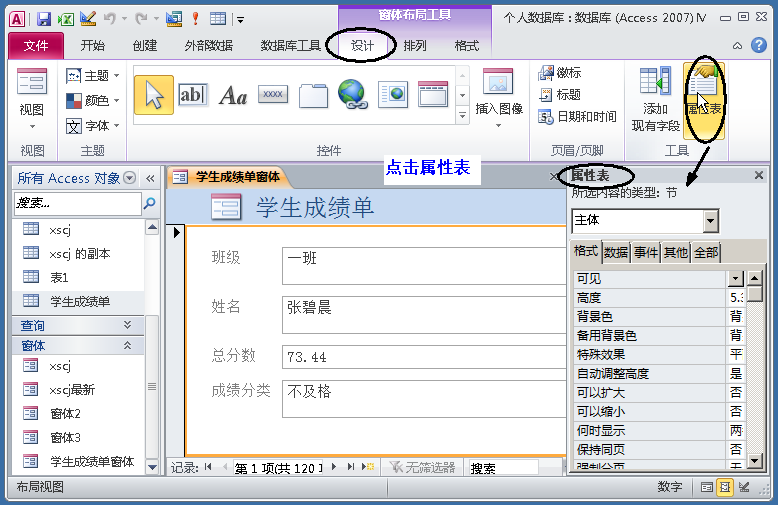The width and height of the screenshot is (778, 505).
Task: Click the record selector arrow beside the form
Action: tap(176, 232)
